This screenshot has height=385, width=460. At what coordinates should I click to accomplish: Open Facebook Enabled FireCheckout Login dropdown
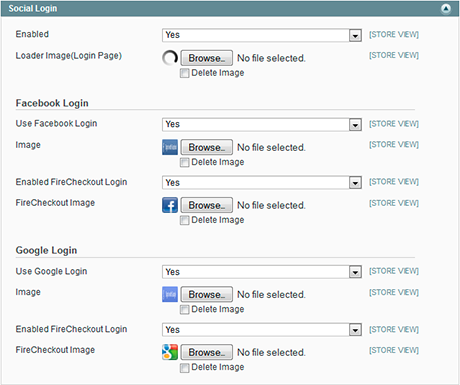[x=262, y=183]
